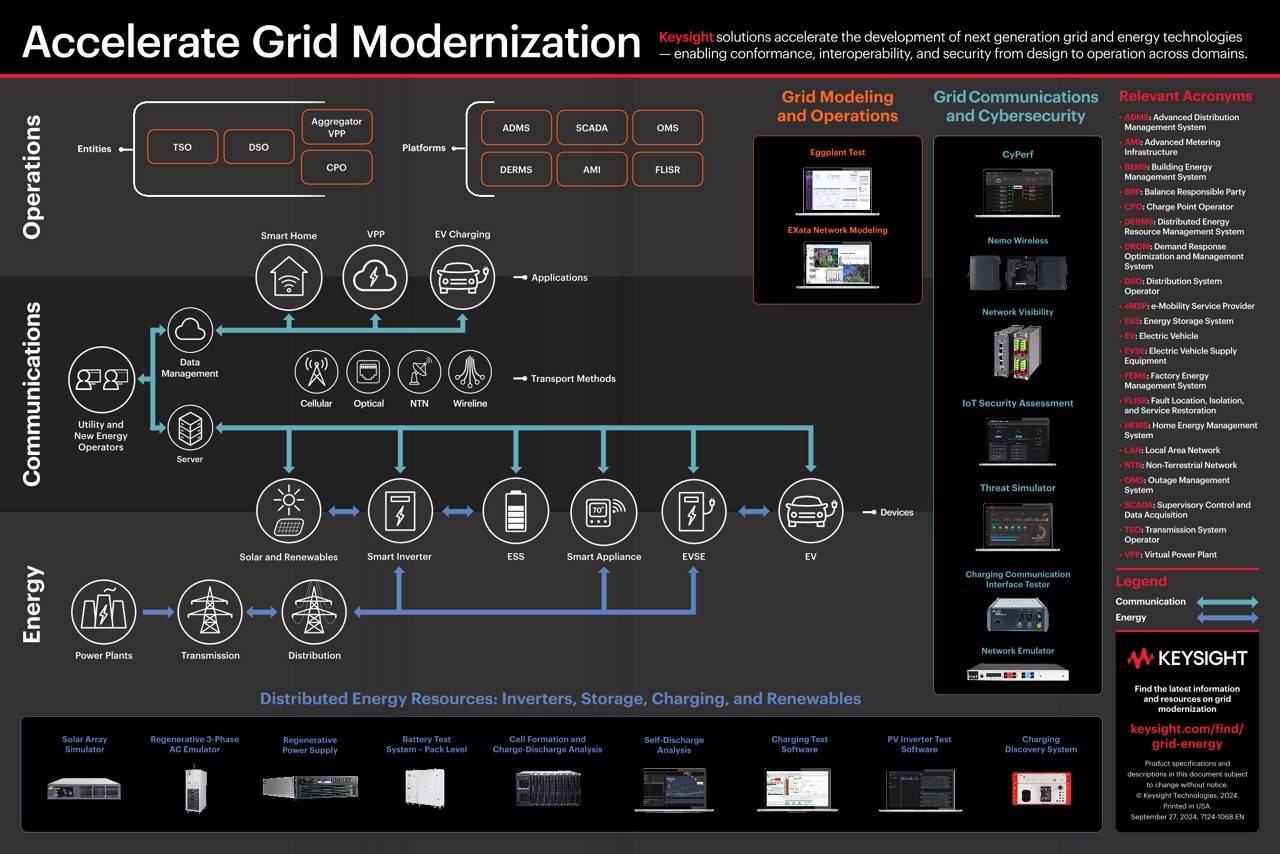
Task: Select the SCADA platform box
Action: (x=591, y=127)
